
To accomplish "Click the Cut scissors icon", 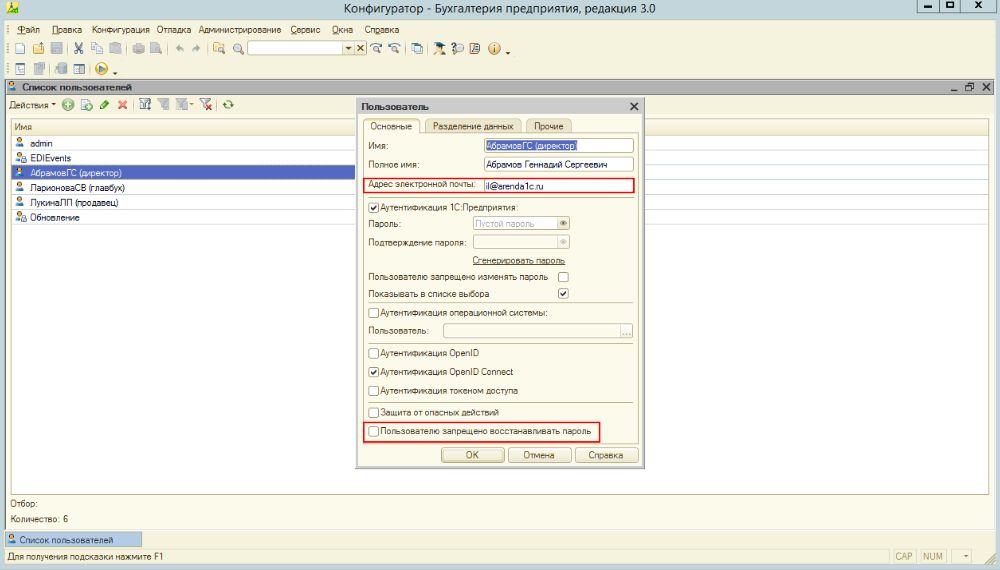I will [78, 48].
